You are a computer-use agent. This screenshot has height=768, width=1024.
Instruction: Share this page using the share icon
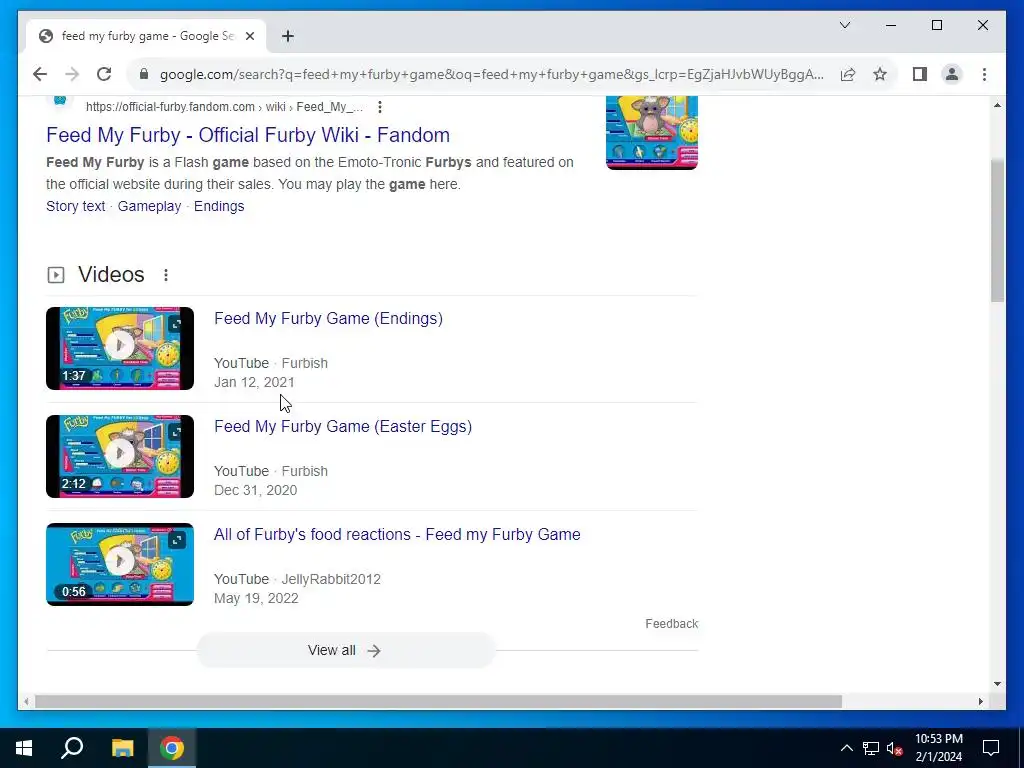click(848, 74)
